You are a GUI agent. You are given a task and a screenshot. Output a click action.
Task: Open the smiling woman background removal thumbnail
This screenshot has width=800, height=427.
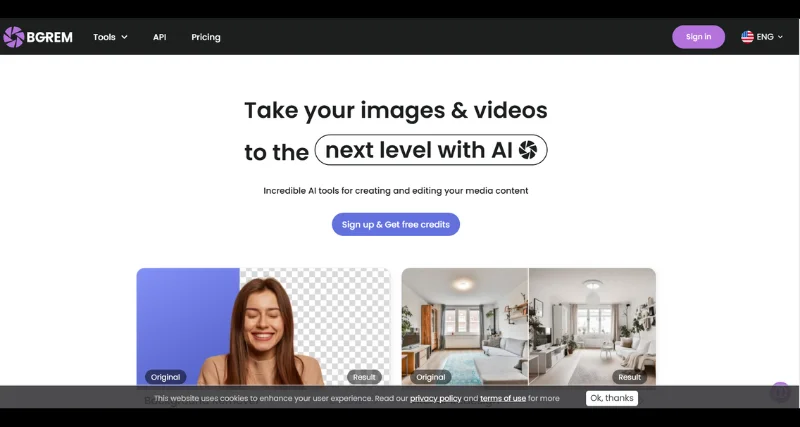pyautogui.click(x=263, y=325)
